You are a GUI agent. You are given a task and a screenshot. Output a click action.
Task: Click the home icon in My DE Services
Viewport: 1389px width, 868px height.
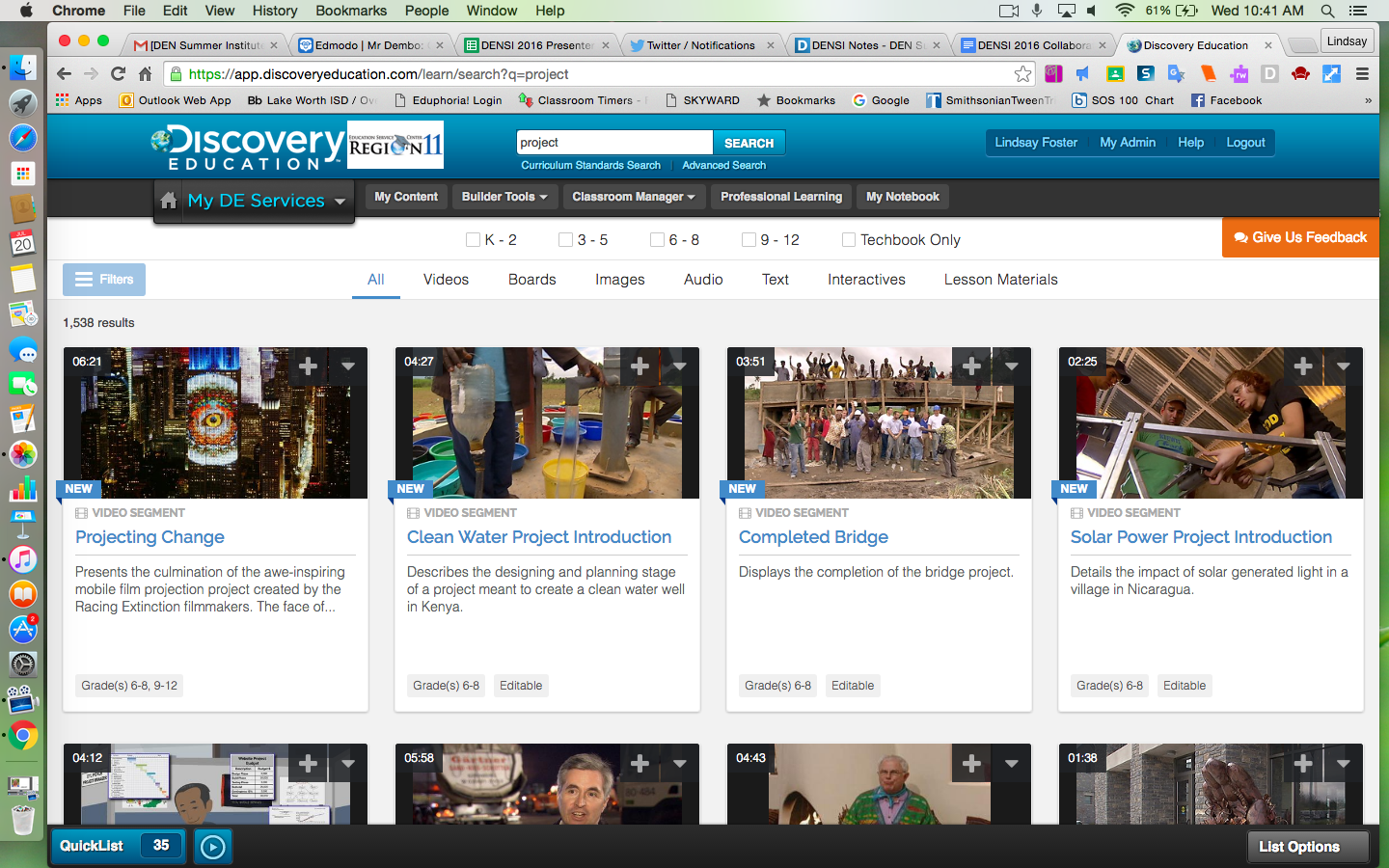click(x=169, y=201)
